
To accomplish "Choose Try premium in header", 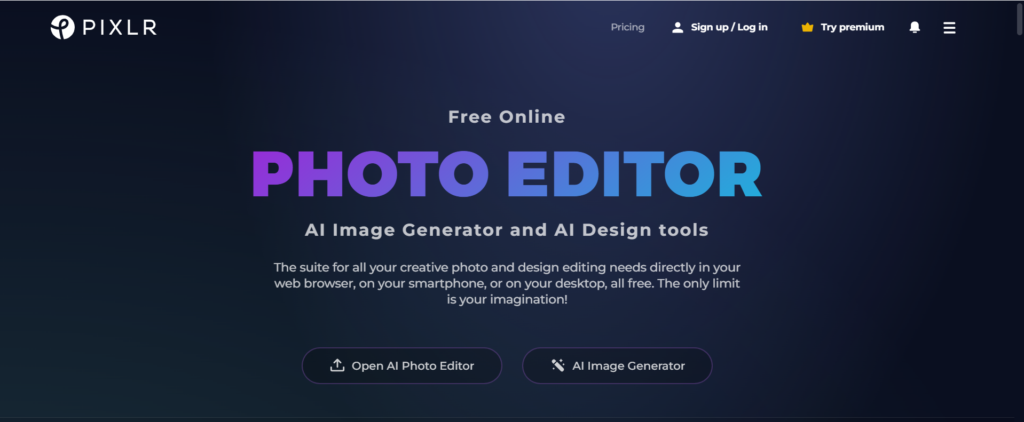I will (852, 27).
